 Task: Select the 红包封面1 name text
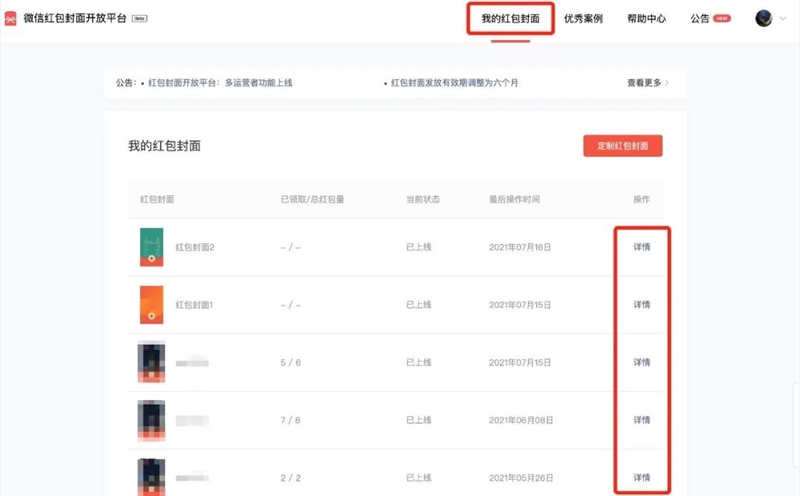(x=194, y=305)
